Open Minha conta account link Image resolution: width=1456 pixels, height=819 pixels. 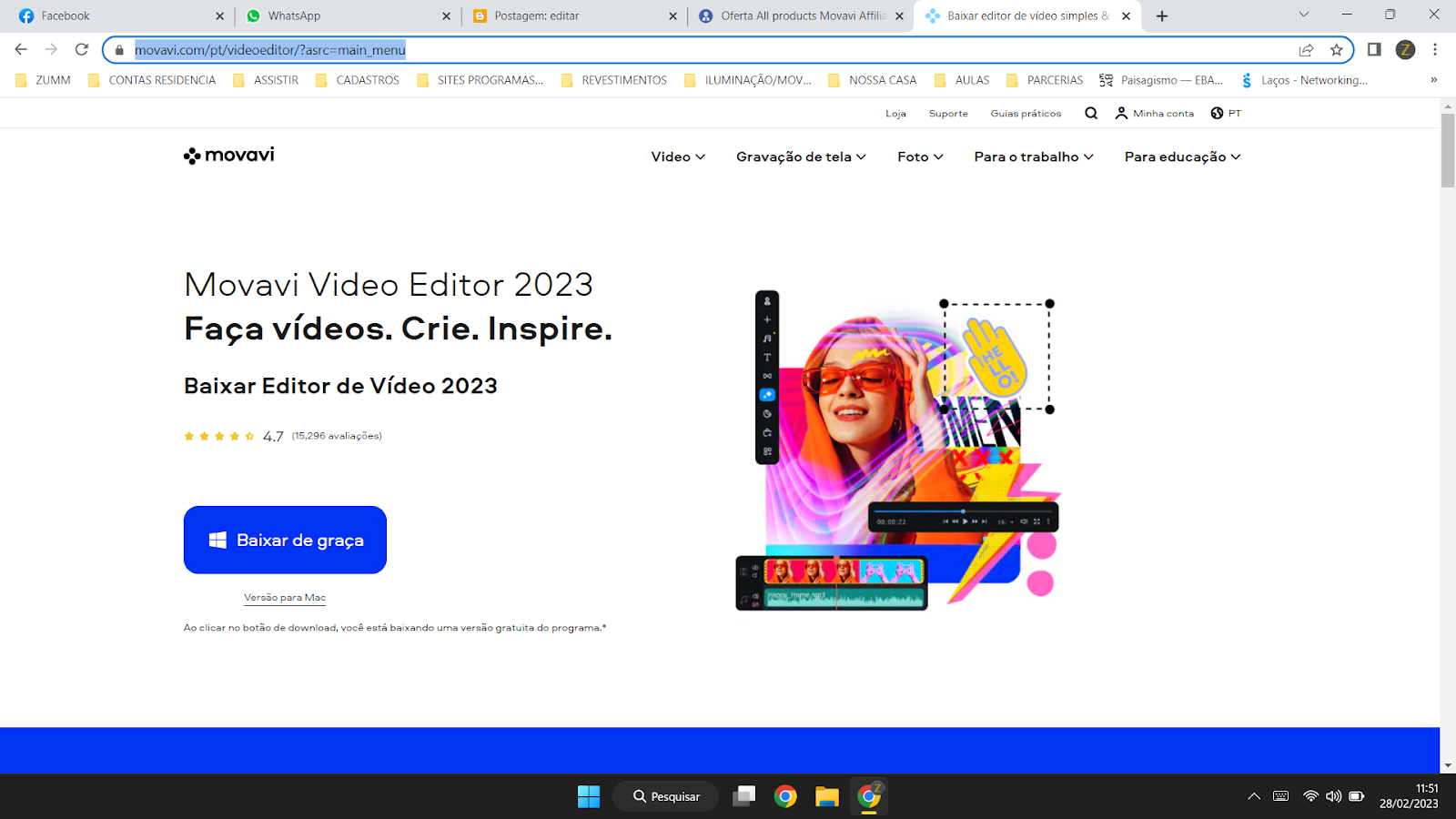point(1155,113)
